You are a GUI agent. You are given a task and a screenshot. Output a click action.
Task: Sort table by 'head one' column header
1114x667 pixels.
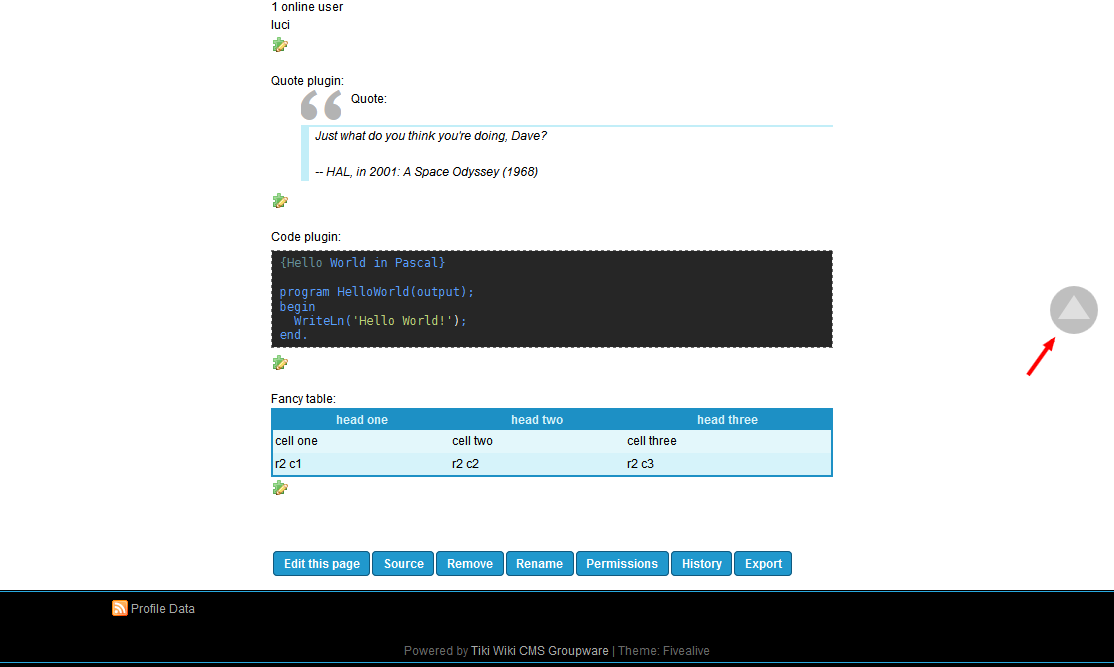point(362,420)
